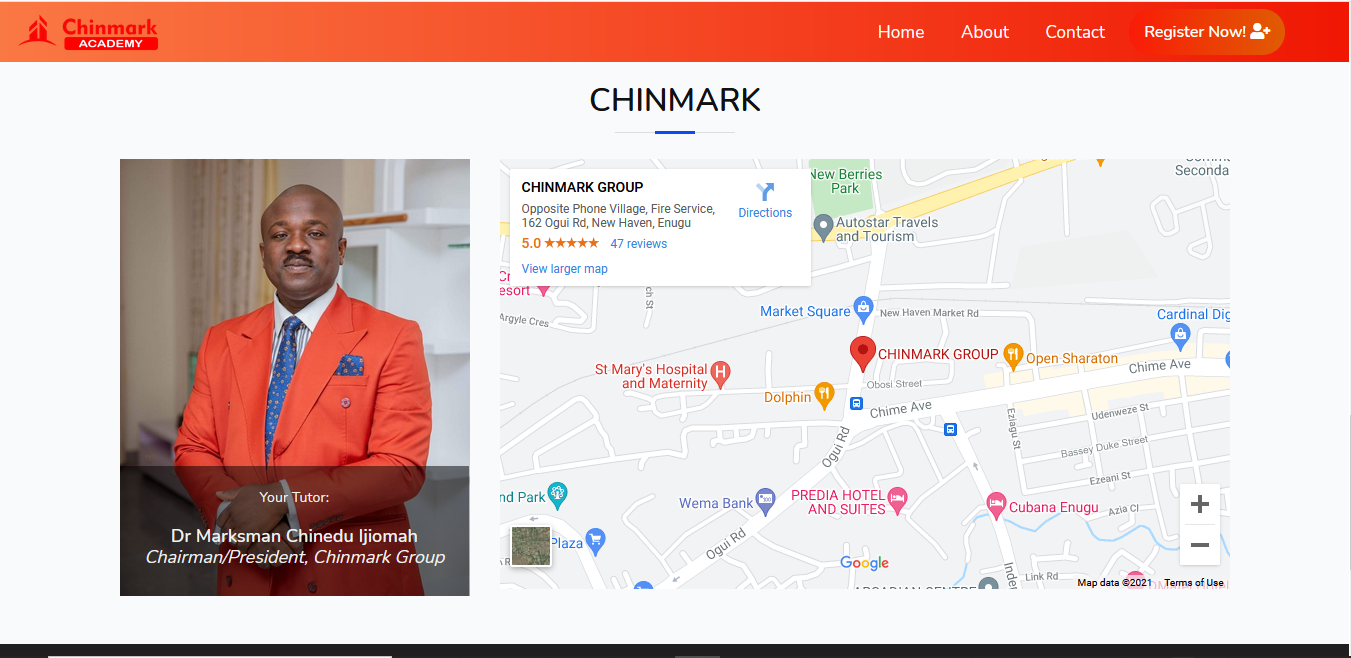Zoom in on the map
This screenshot has width=1351, height=658.
coord(1200,504)
